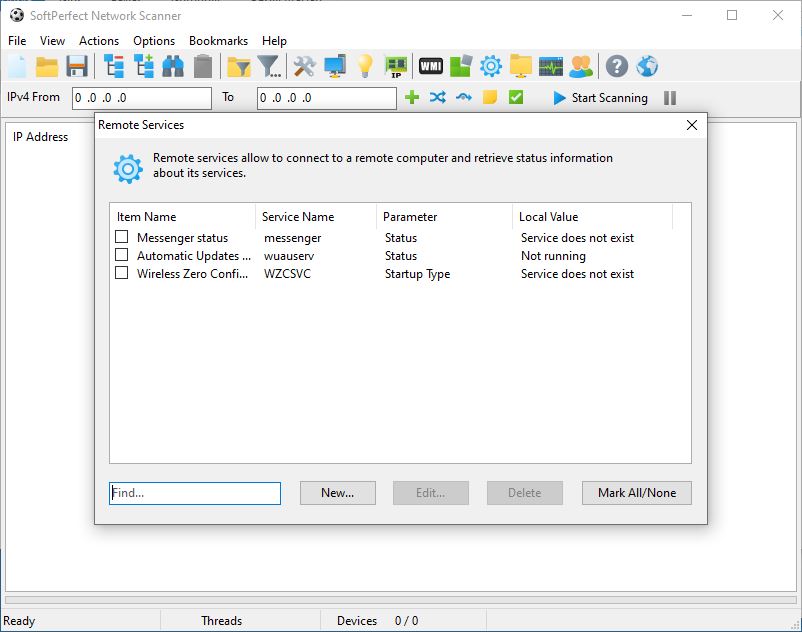Select 'wuauserv' service name cell

pos(289,256)
